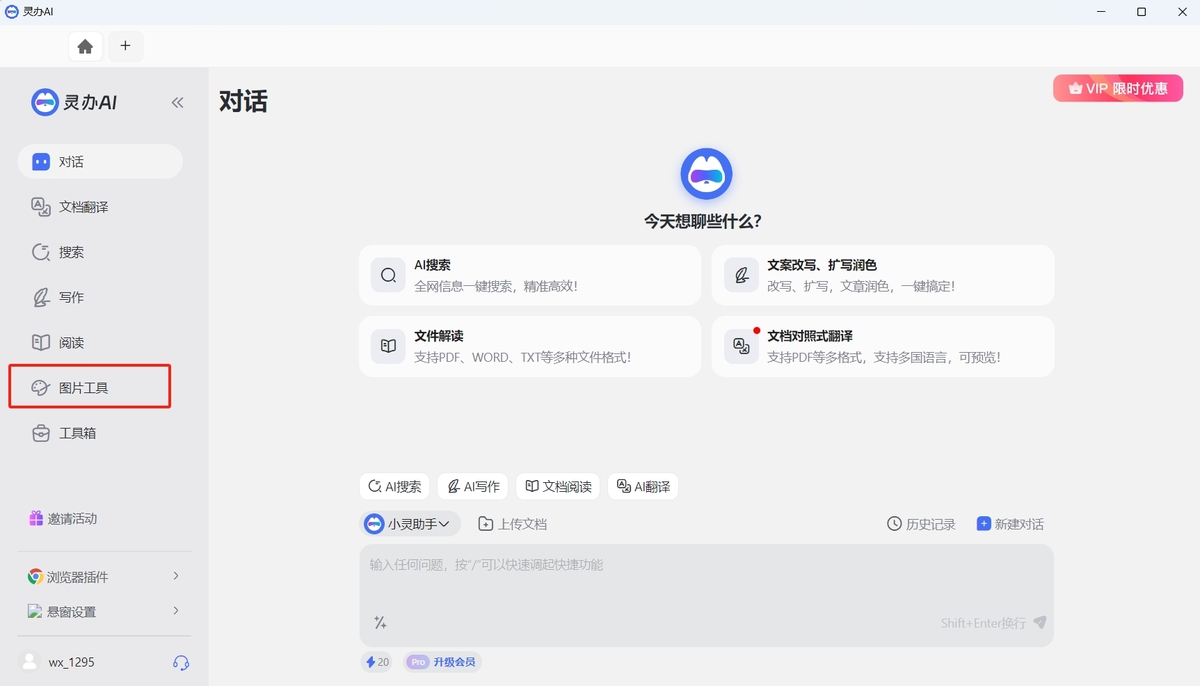Viewport: 1200px width, 686px height.
Task: Select the AI搜索 suggestion card
Action: point(530,275)
